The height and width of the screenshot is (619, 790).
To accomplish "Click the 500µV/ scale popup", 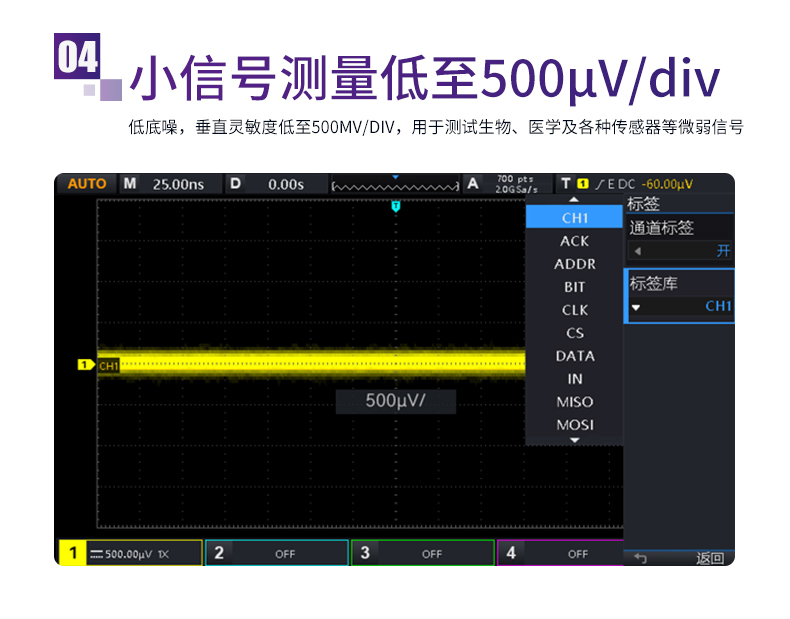I will [x=396, y=401].
